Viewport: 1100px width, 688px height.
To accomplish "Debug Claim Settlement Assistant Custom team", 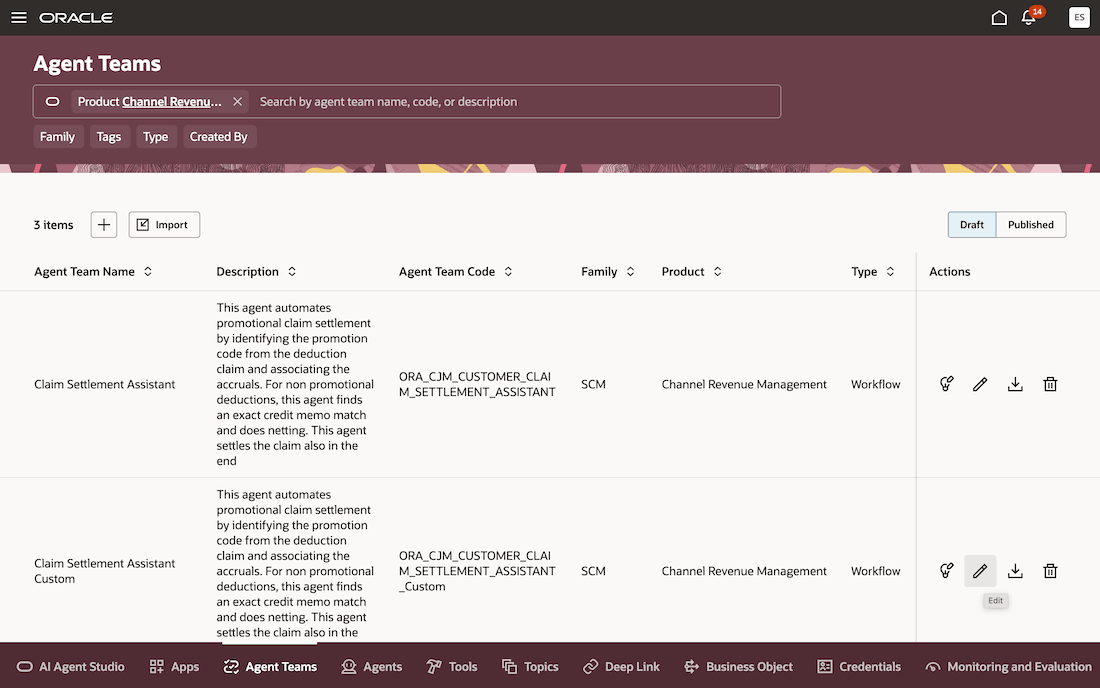I will [946, 570].
